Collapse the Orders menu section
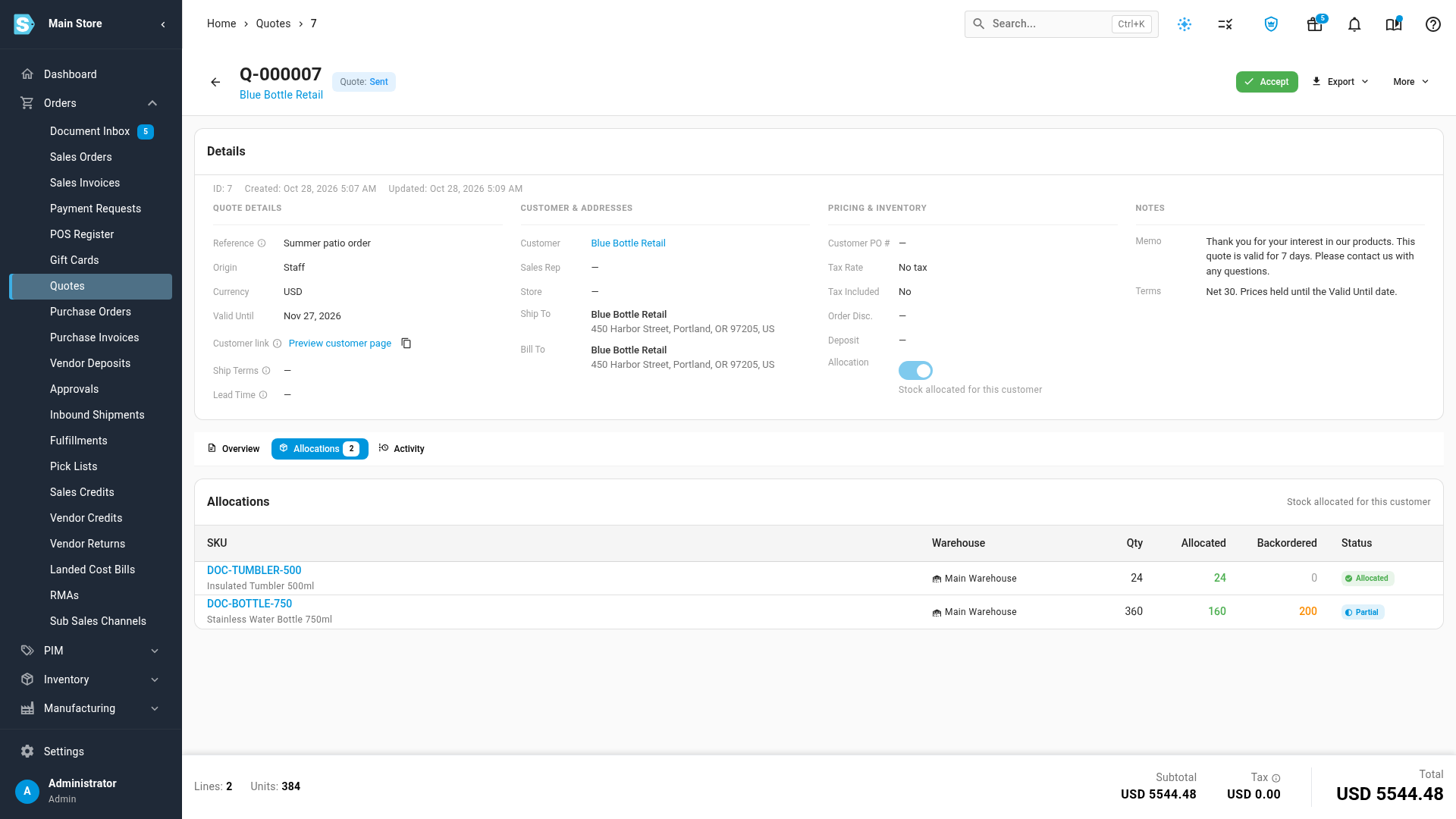Viewport: 1456px width, 819px height. pyautogui.click(x=152, y=103)
